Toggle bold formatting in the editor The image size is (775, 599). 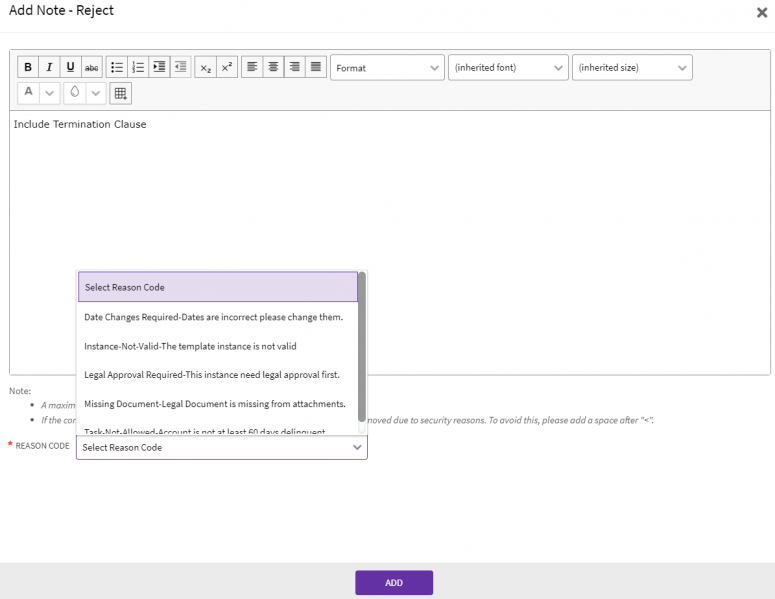click(28, 68)
